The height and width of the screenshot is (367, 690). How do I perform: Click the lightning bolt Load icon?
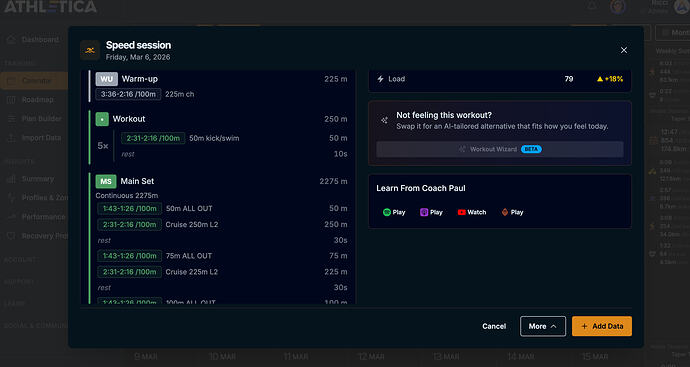point(381,79)
